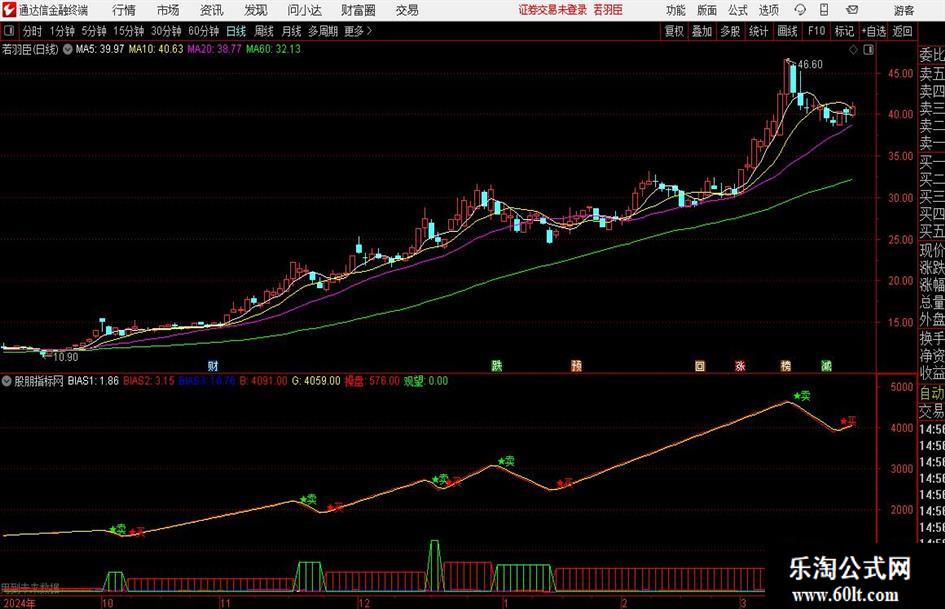Click the 预 info marker on the chart
Image resolution: width=945 pixels, height=609 pixels.
[576, 365]
